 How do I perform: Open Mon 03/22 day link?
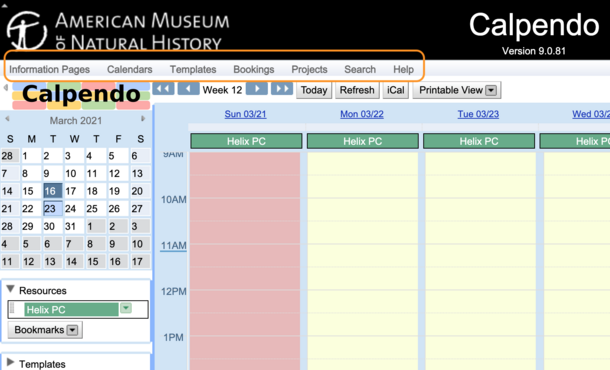point(362,114)
